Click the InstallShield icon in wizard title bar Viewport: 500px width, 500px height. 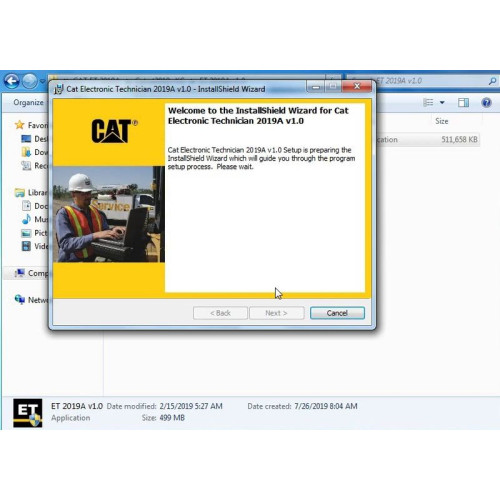(58, 89)
